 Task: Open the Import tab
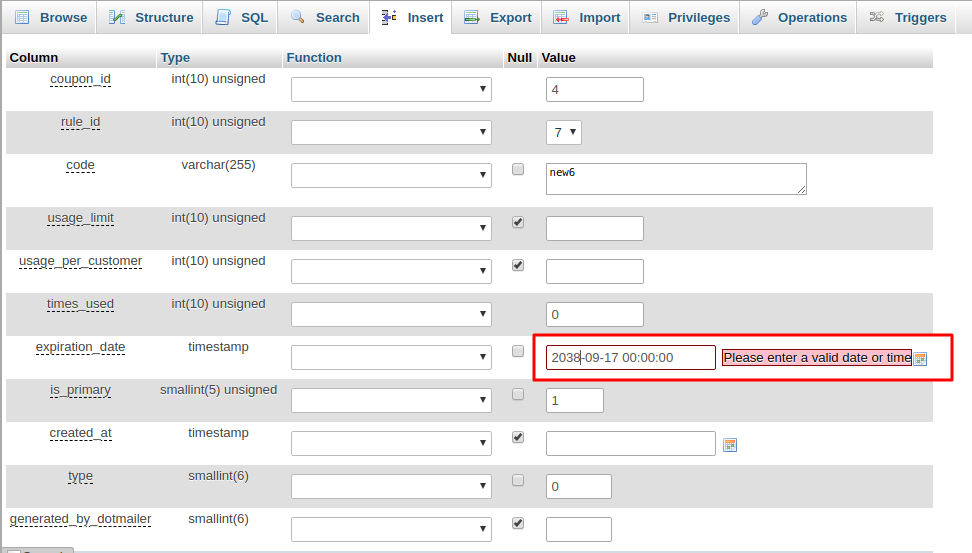(x=586, y=17)
